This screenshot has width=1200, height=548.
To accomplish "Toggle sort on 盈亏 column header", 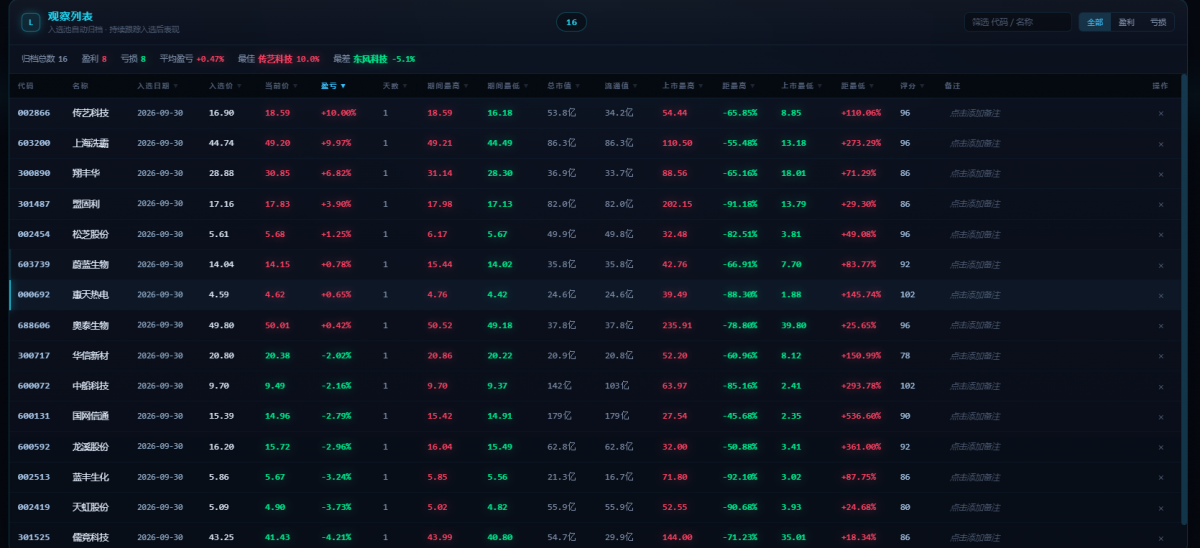I will [333, 86].
